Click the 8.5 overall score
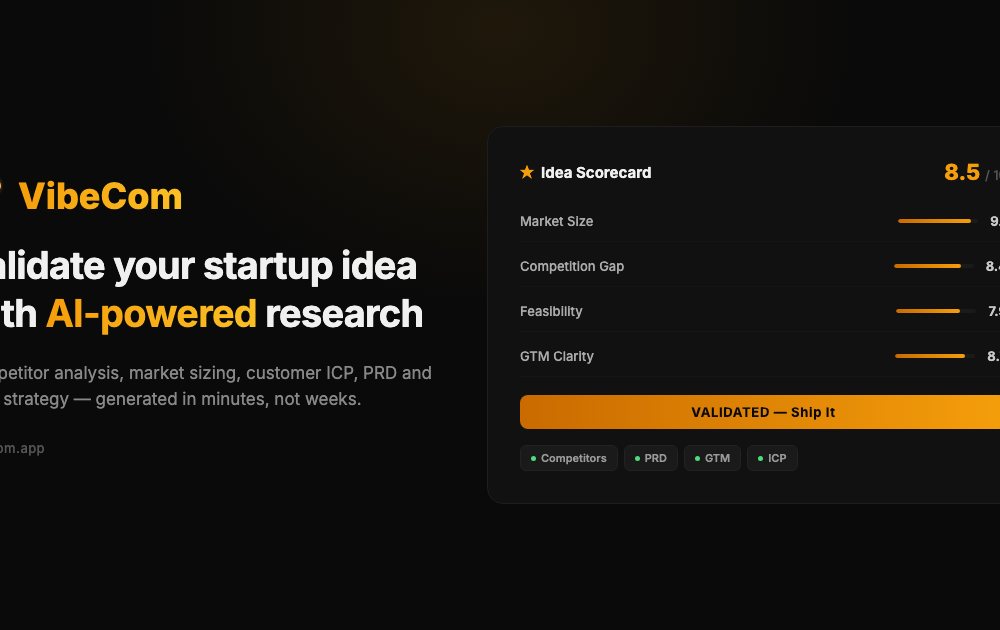1000x630 pixels. point(962,172)
